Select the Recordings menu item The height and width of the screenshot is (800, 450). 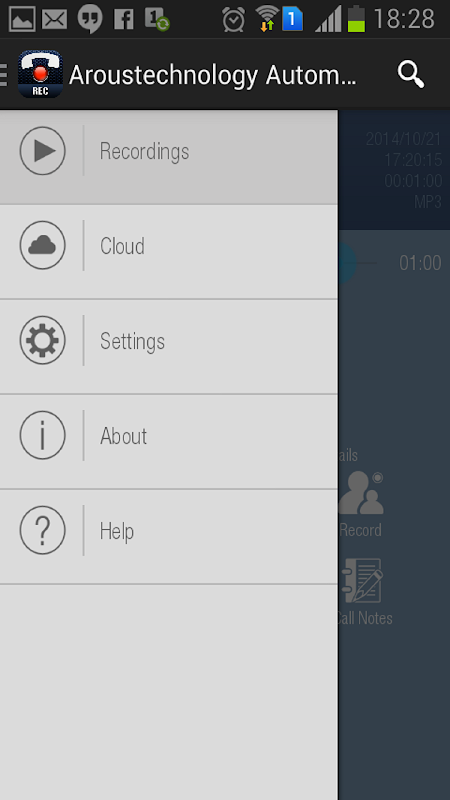click(168, 157)
